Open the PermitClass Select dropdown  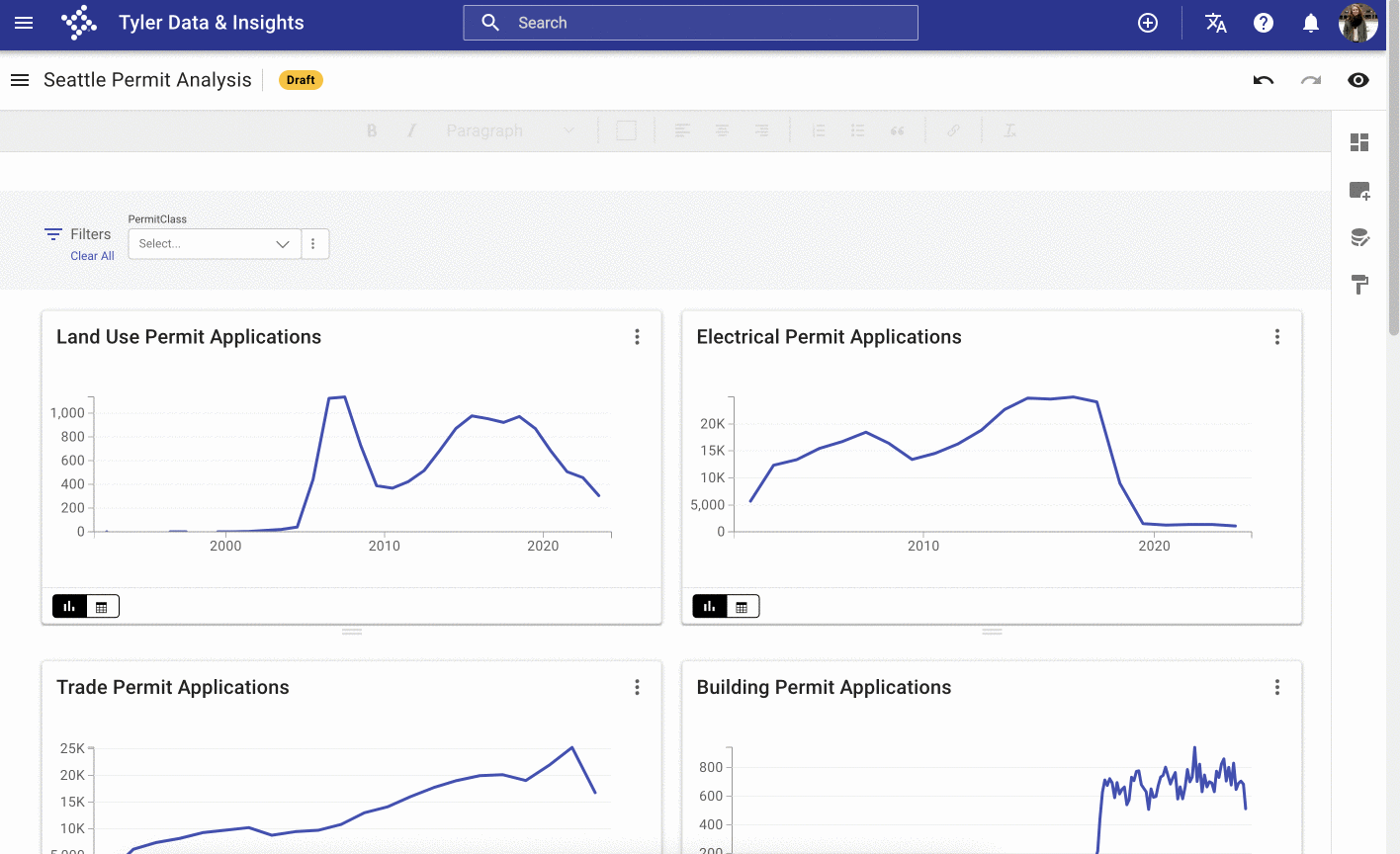pos(215,243)
